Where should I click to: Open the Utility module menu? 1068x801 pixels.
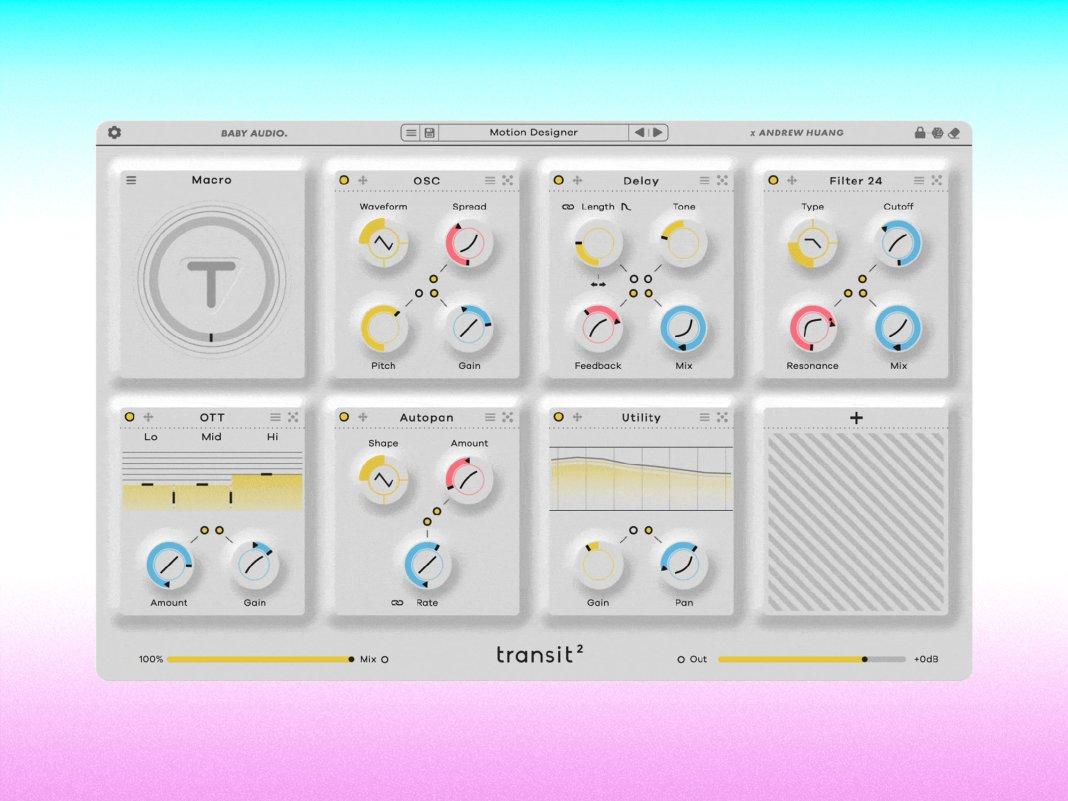pyautogui.click(x=704, y=417)
